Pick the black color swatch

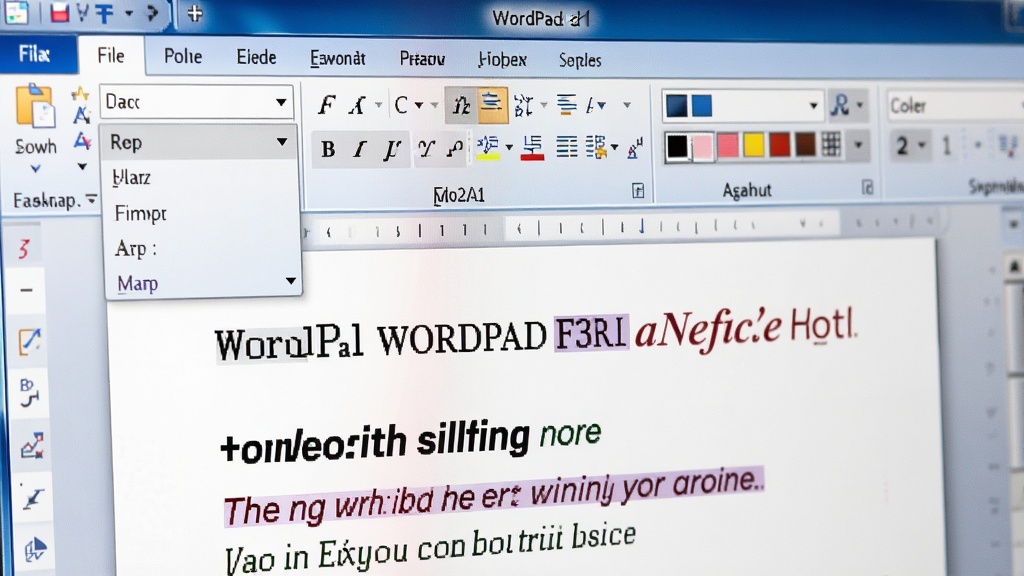677,146
